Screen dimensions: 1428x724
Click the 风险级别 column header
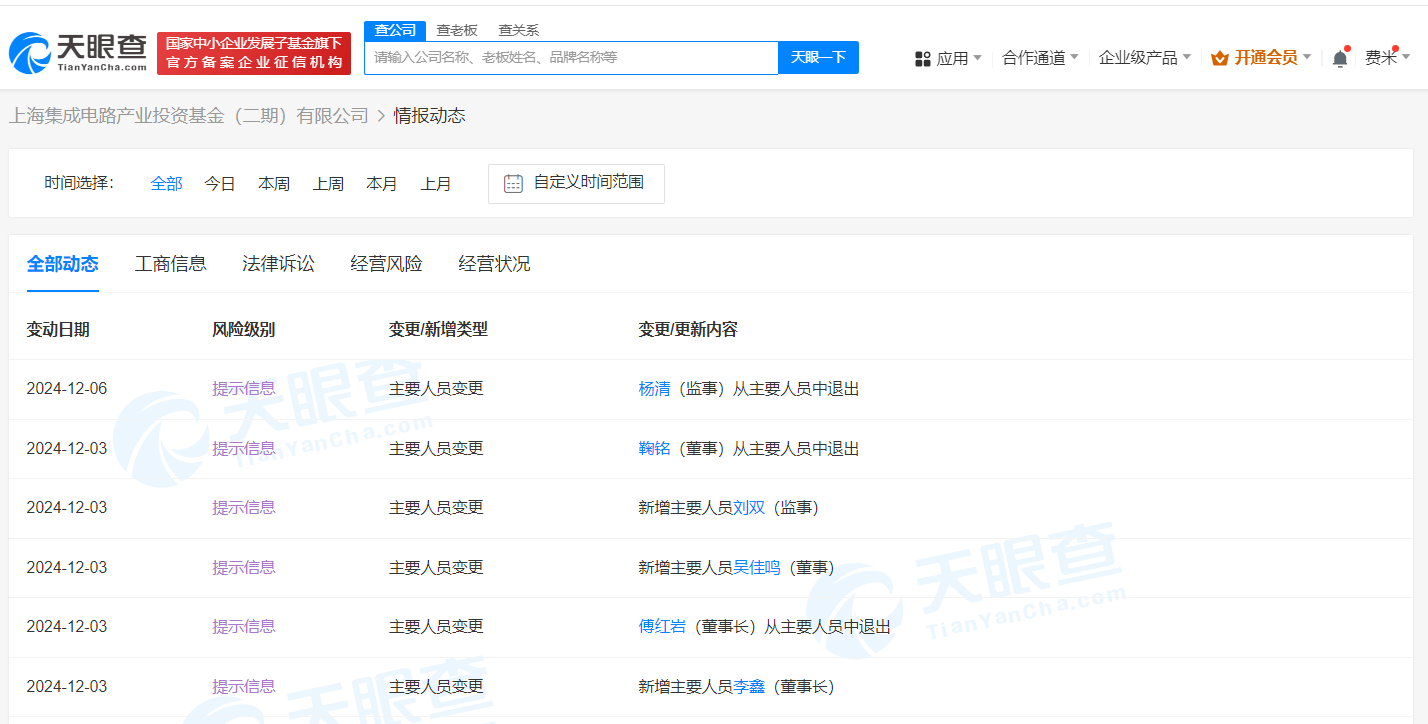pyautogui.click(x=244, y=329)
